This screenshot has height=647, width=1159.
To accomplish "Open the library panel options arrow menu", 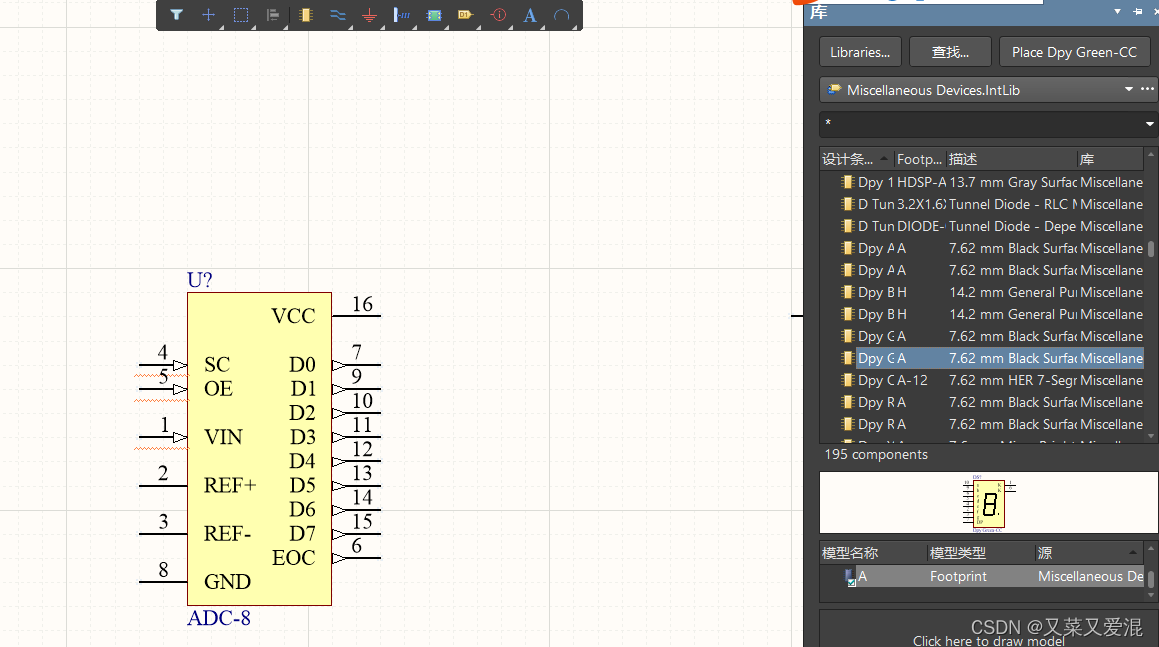I will point(1118,12).
